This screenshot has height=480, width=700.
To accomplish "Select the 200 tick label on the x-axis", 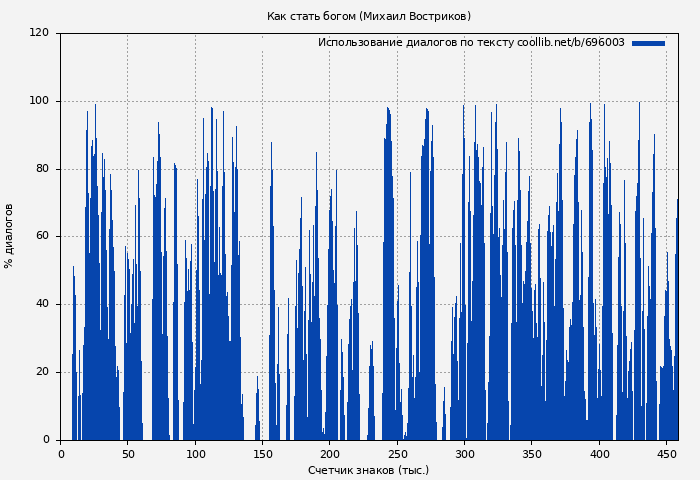I will point(330,454).
